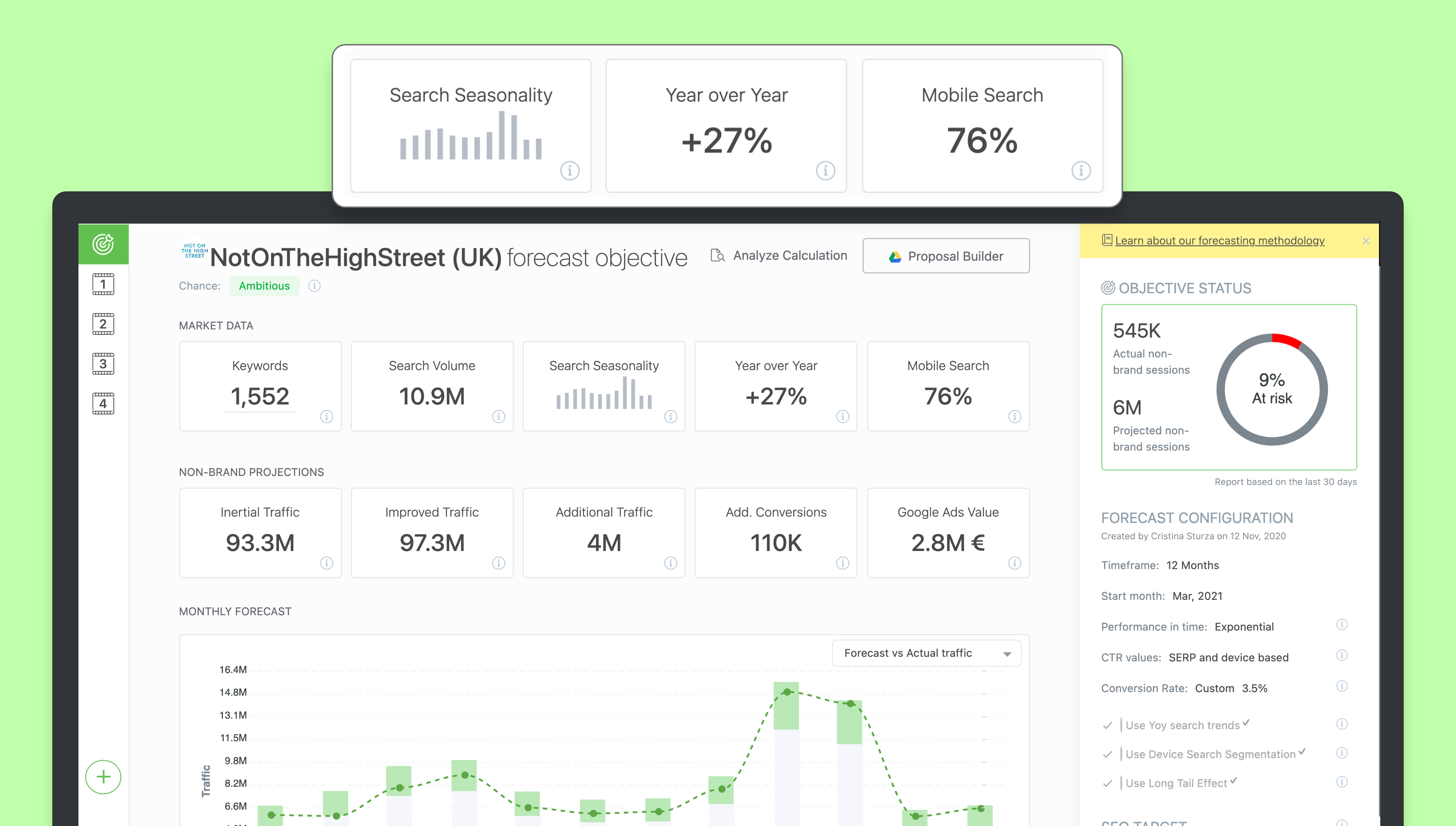This screenshot has height=826, width=1456.
Task: Open sidebar item number 1
Action: click(103, 284)
